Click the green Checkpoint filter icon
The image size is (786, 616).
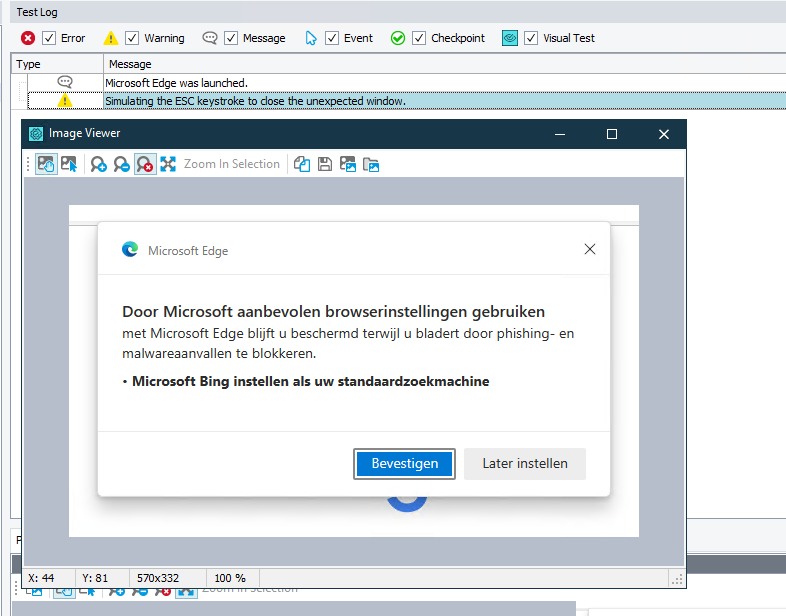pyautogui.click(x=398, y=38)
